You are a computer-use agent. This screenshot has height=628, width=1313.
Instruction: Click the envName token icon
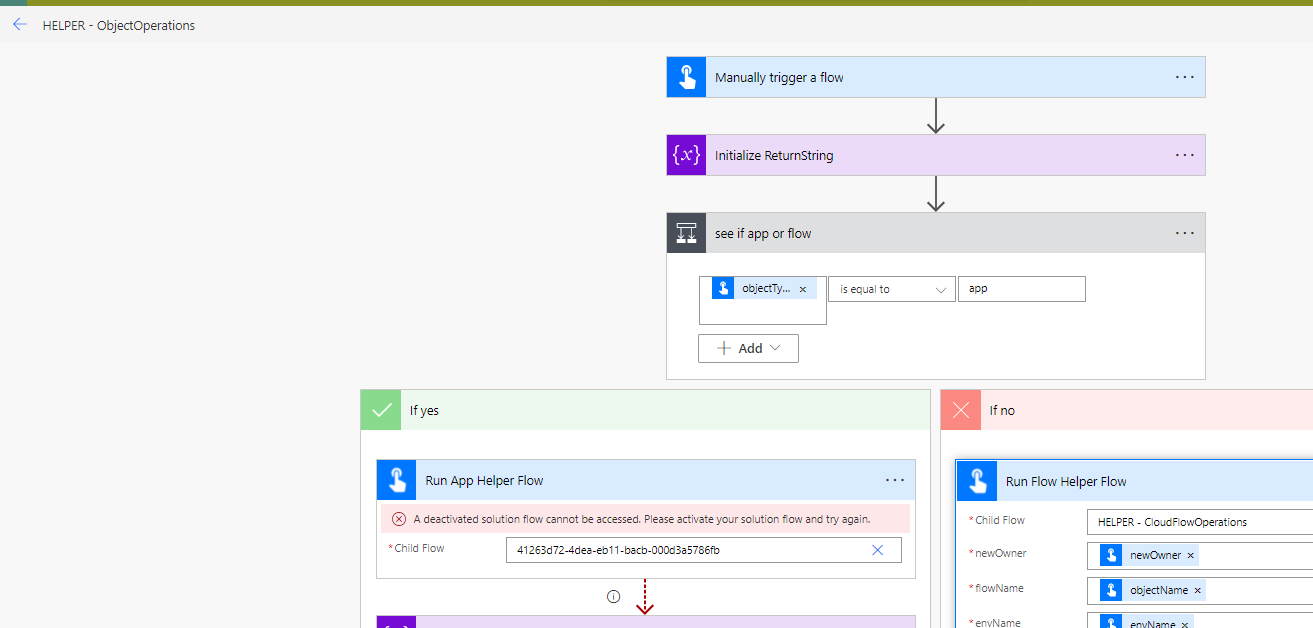(x=1110, y=622)
